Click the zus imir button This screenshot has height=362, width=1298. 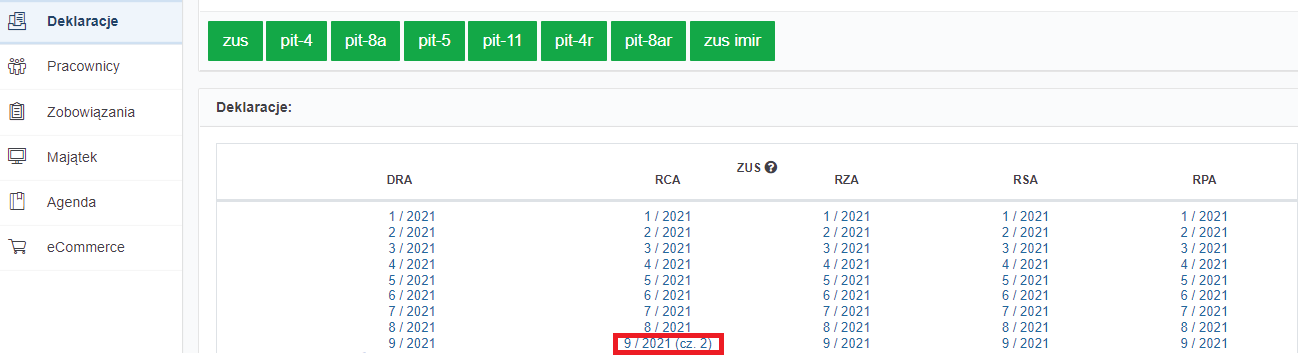(732, 41)
